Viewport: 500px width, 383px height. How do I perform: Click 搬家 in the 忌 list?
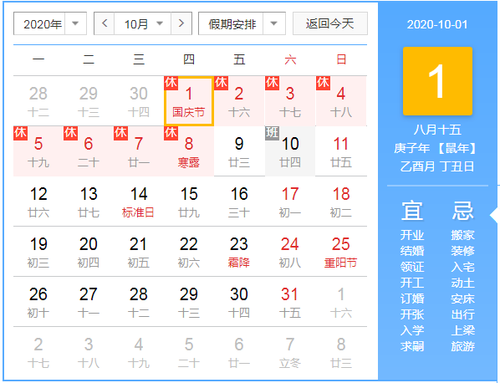click(x=463, y=235)
